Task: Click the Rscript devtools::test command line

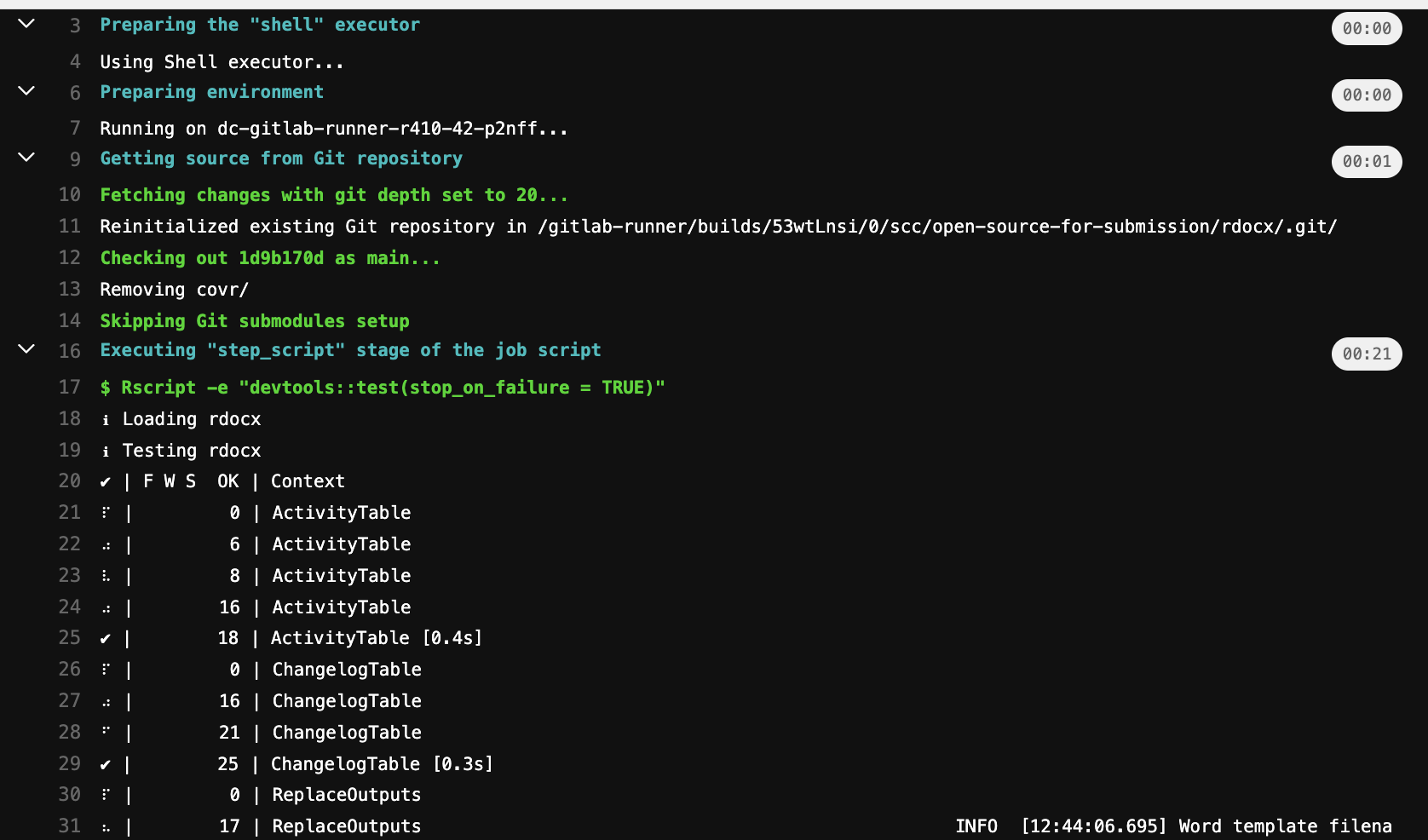Action: click(x=382, y=388)
